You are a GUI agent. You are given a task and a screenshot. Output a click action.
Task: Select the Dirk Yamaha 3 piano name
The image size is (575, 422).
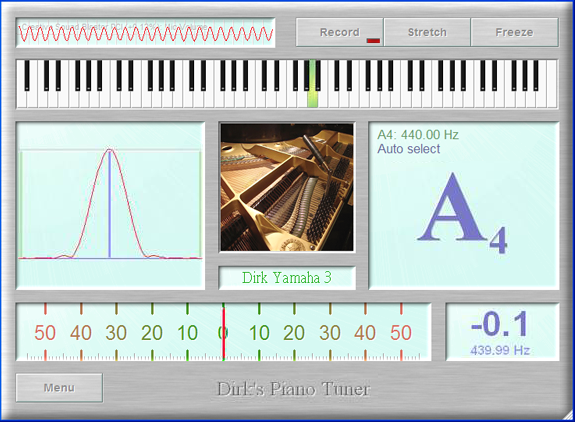287,278
